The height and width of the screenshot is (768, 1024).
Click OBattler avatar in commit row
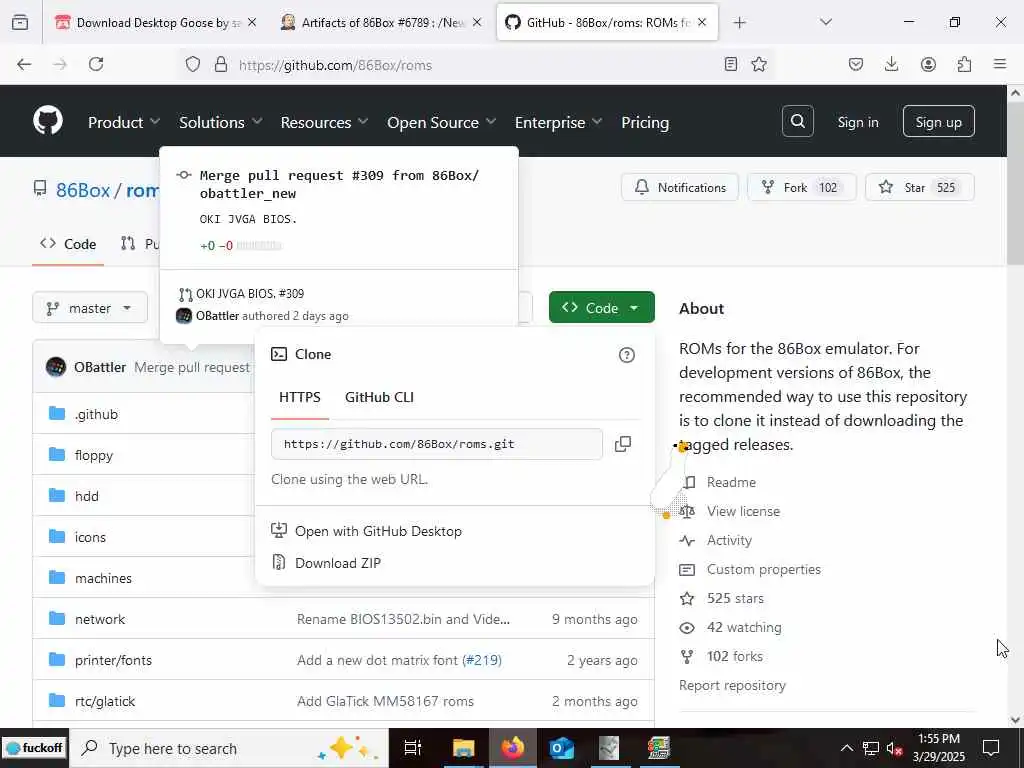click(x=56, y=367)
